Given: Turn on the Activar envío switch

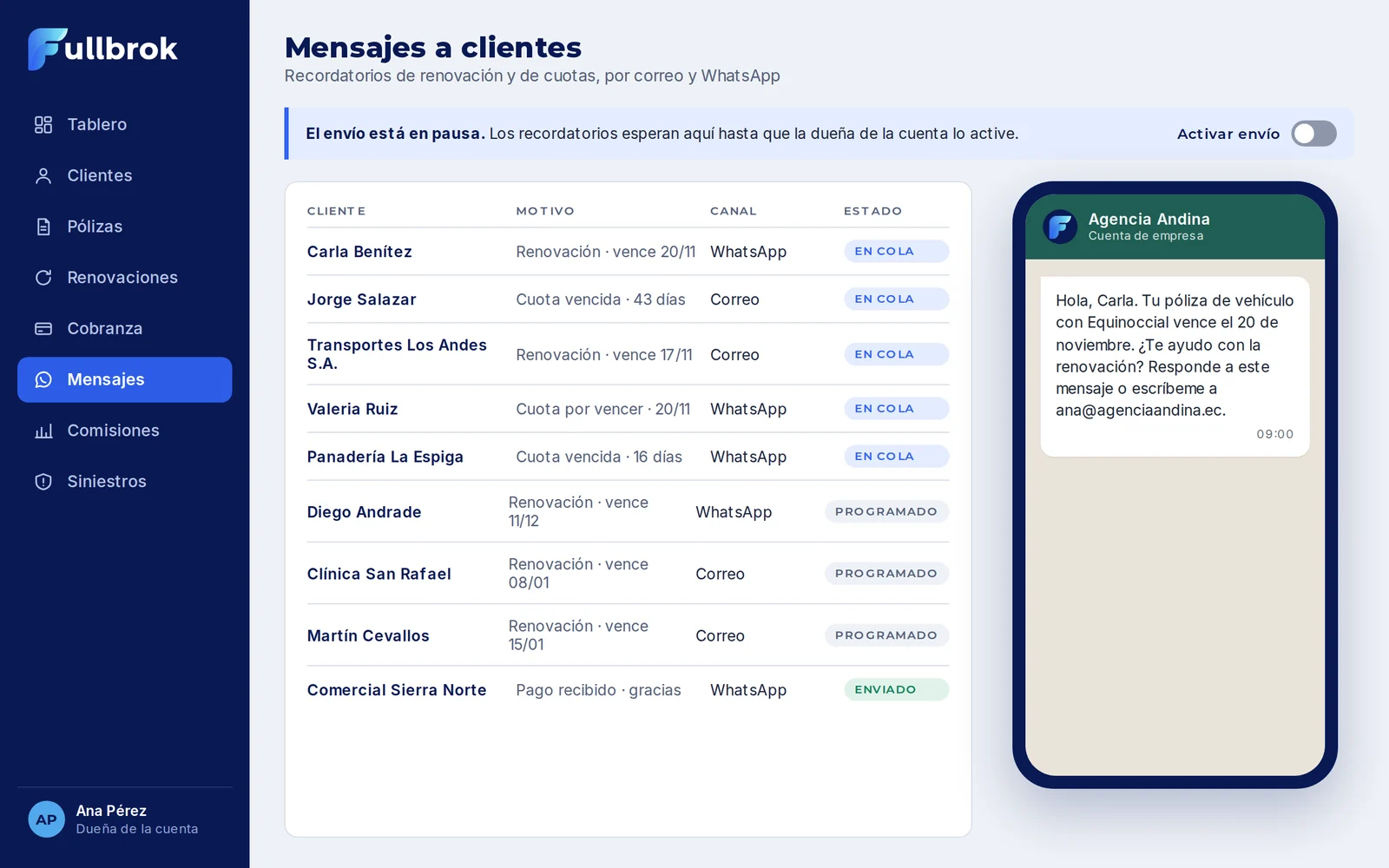Looking at the screenshot, I should 1313,134.
